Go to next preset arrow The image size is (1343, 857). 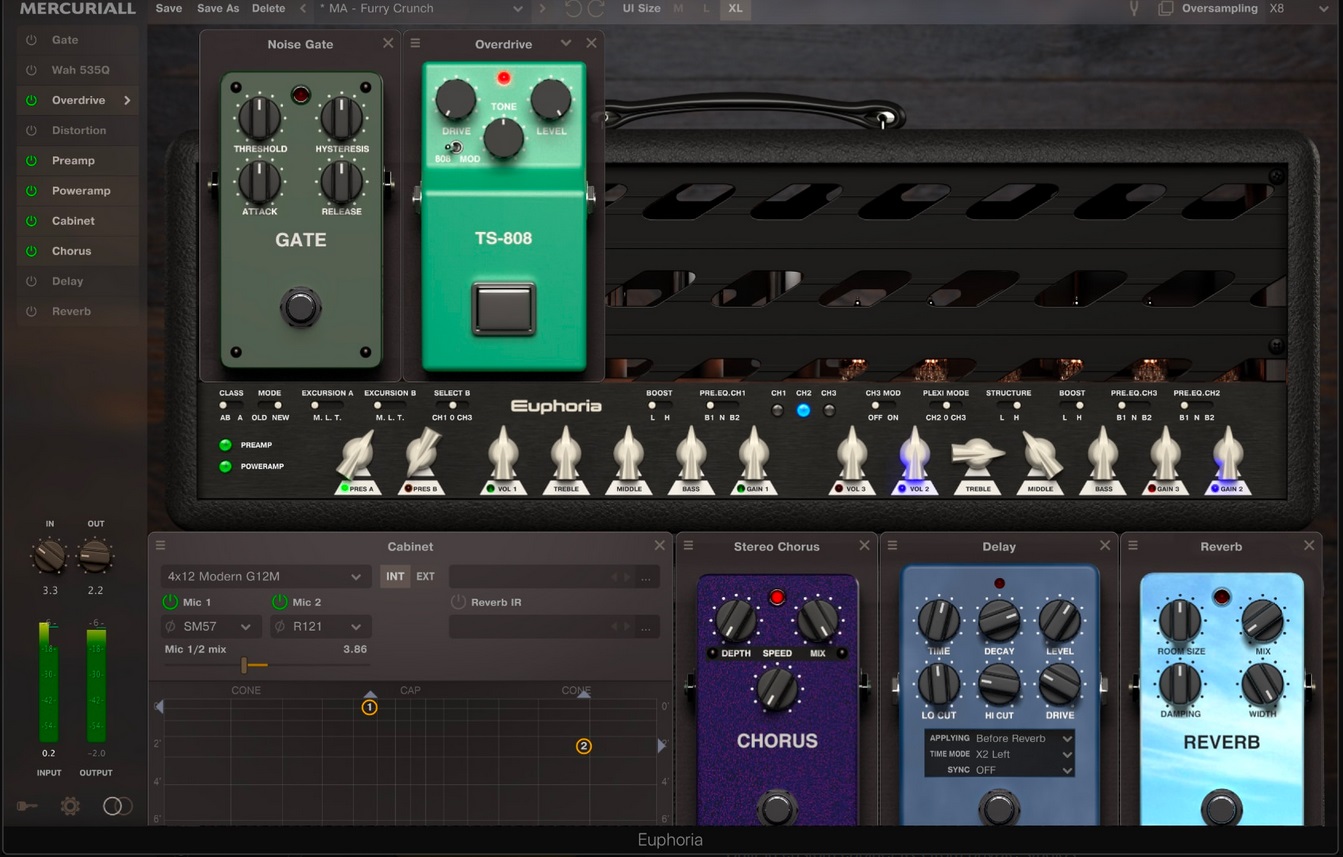pos(543,8)
